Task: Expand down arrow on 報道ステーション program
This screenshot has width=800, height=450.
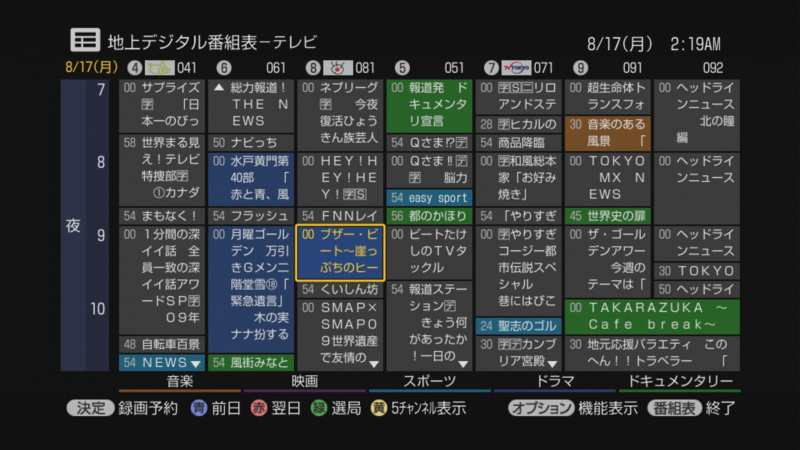Action: coord(463,364)
